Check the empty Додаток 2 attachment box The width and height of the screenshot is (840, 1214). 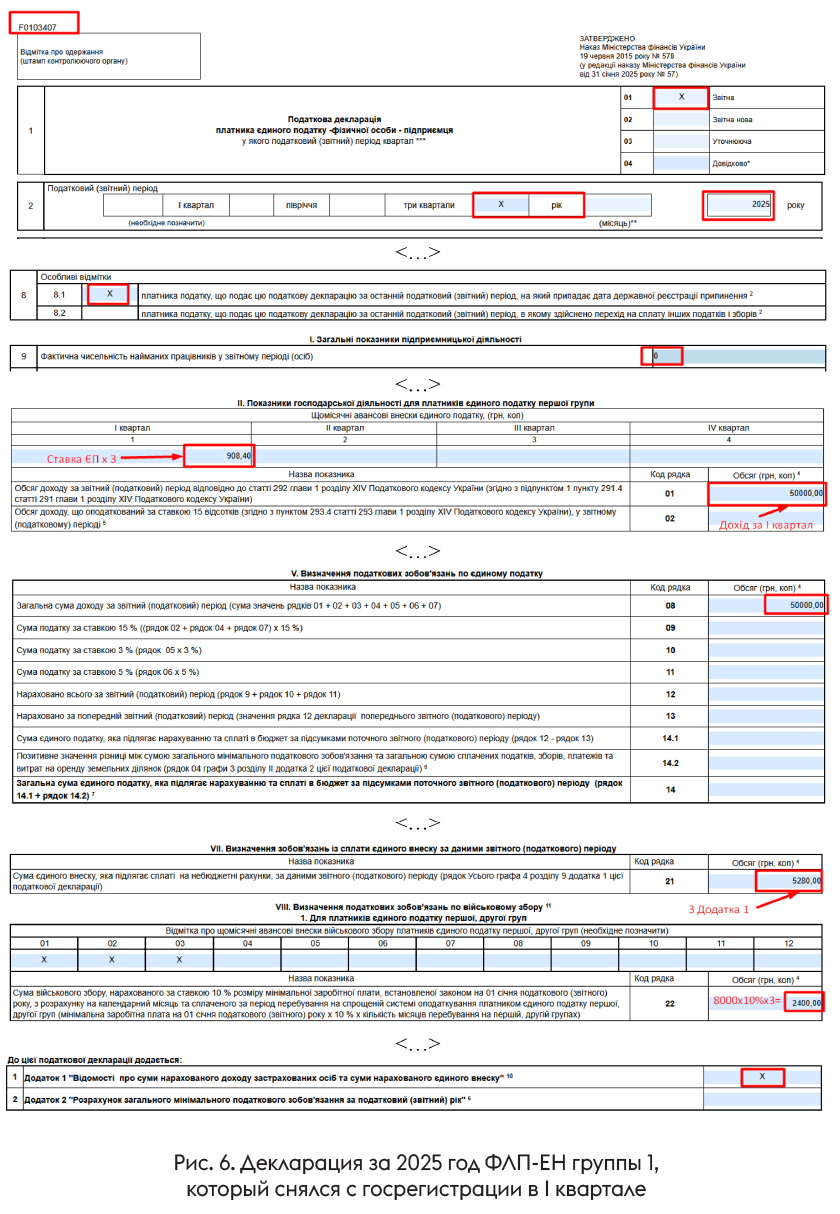[x=763, y=1100]
